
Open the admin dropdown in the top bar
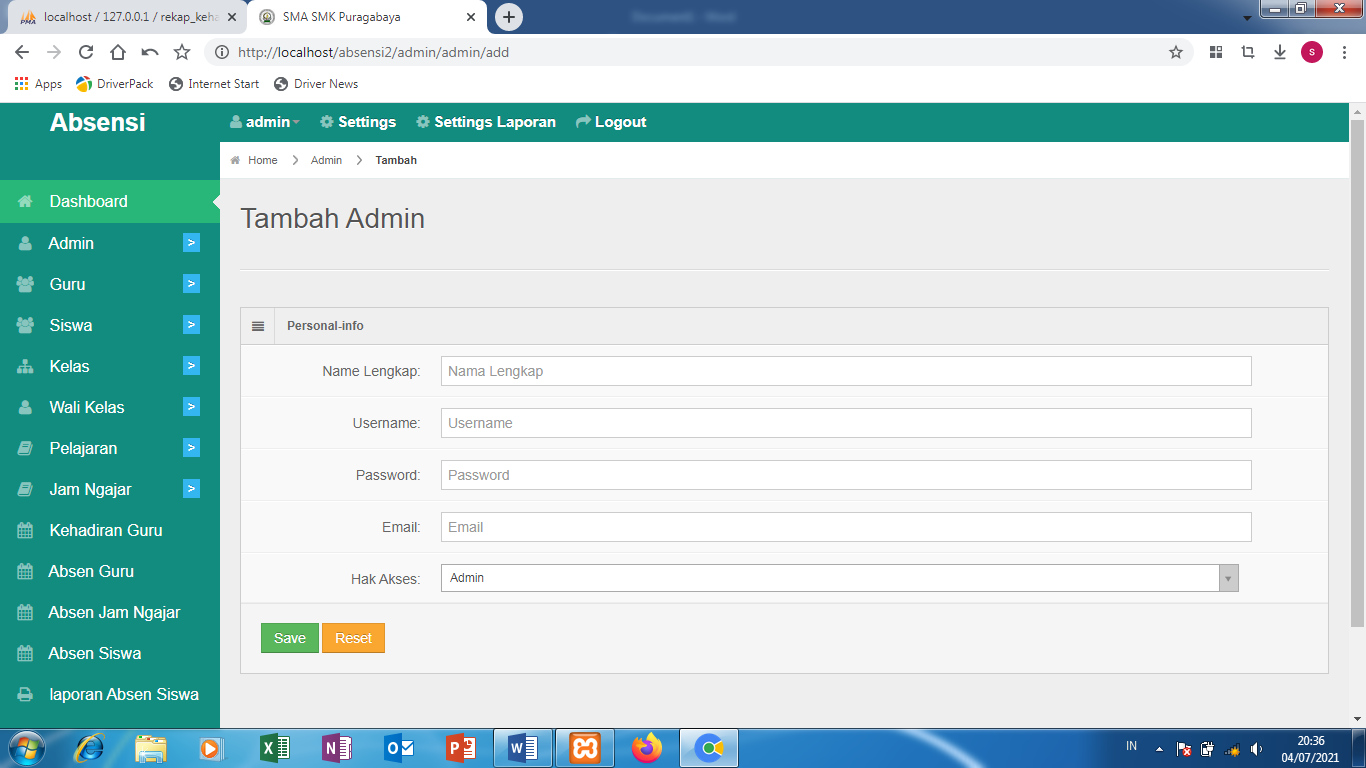click(265, 121)
